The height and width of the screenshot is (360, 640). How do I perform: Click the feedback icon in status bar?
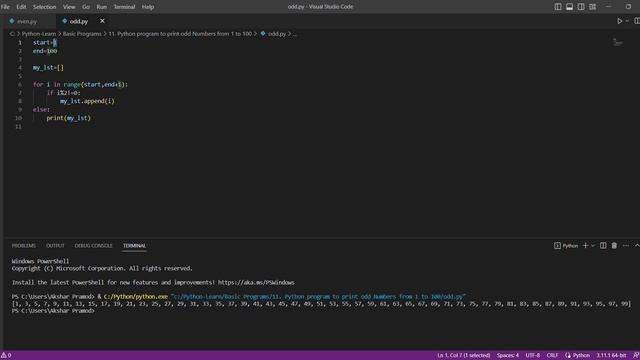pyautogui.click(x=636, y=356)
